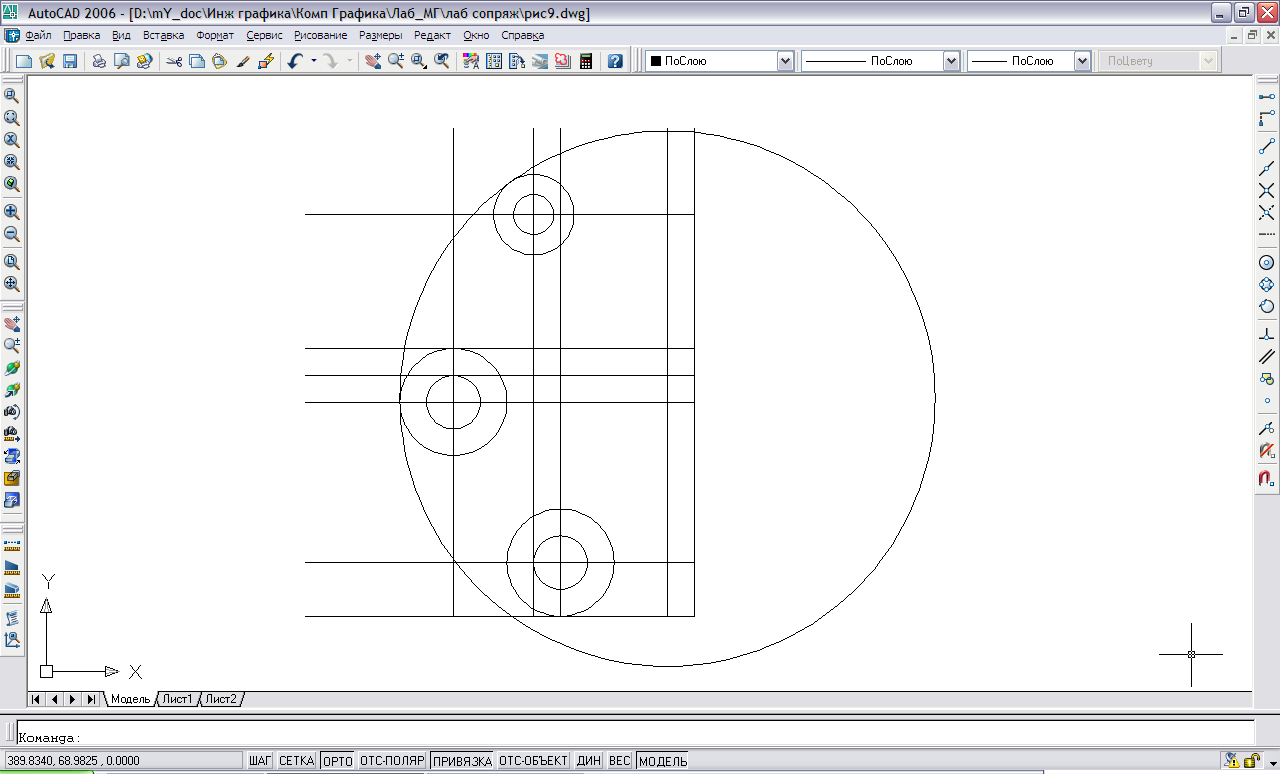Expand the linetype ПоСлою dropdown
Image resolution: width=1280 pixels, height=774 pixels.
952,61
